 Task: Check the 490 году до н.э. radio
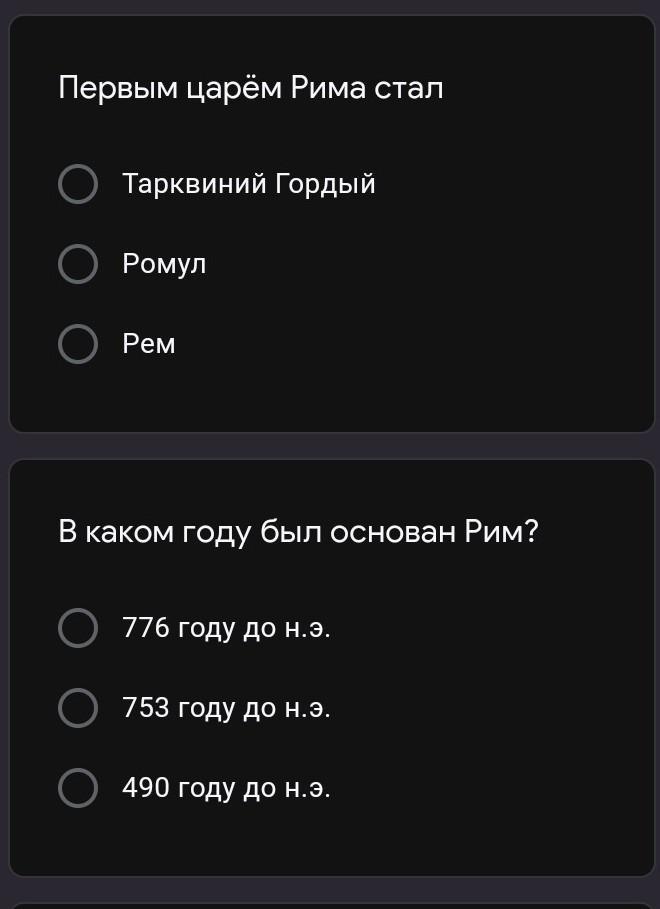pos(78,789)
